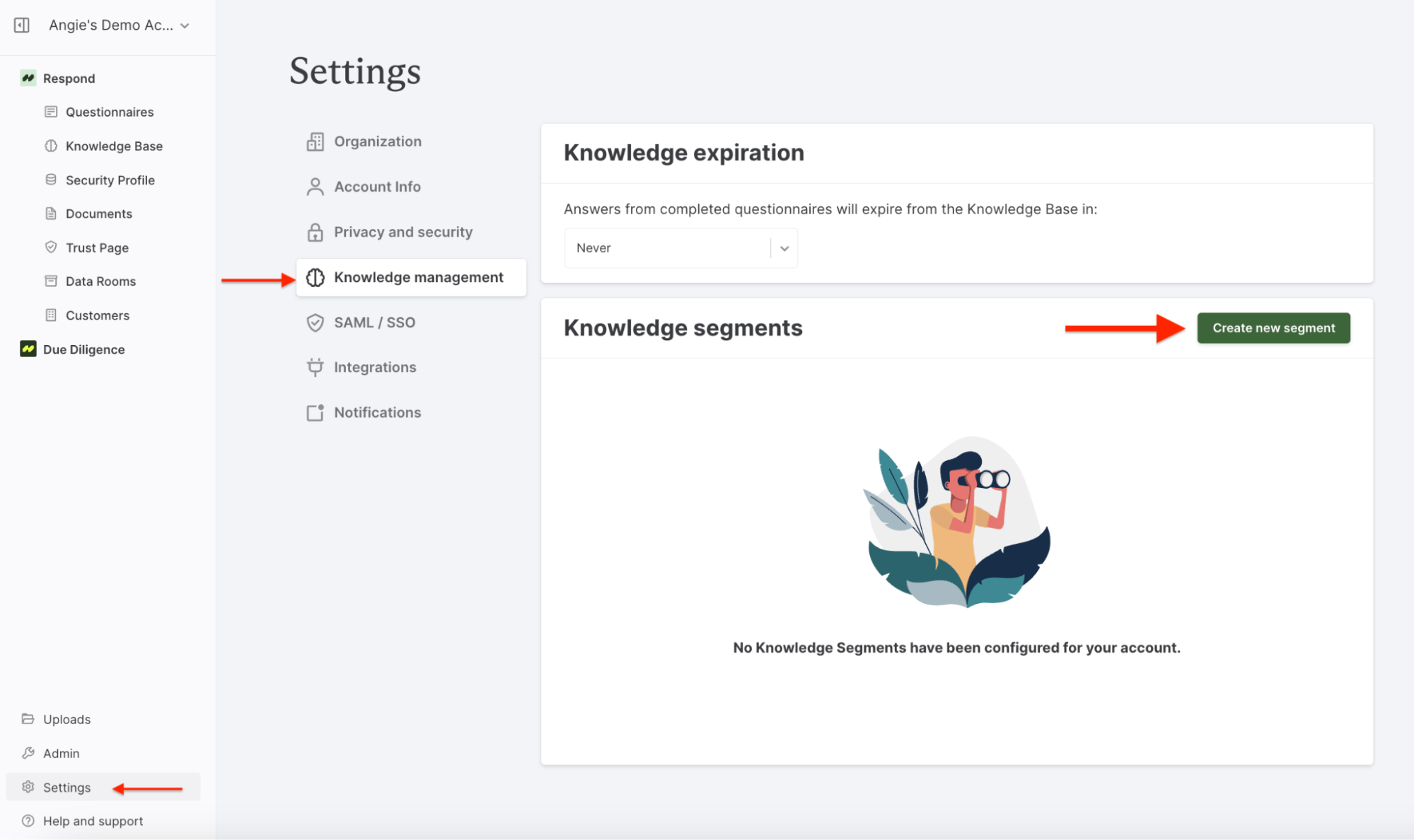
Task: Click the Documents file icon
Action: coord(51,214)
